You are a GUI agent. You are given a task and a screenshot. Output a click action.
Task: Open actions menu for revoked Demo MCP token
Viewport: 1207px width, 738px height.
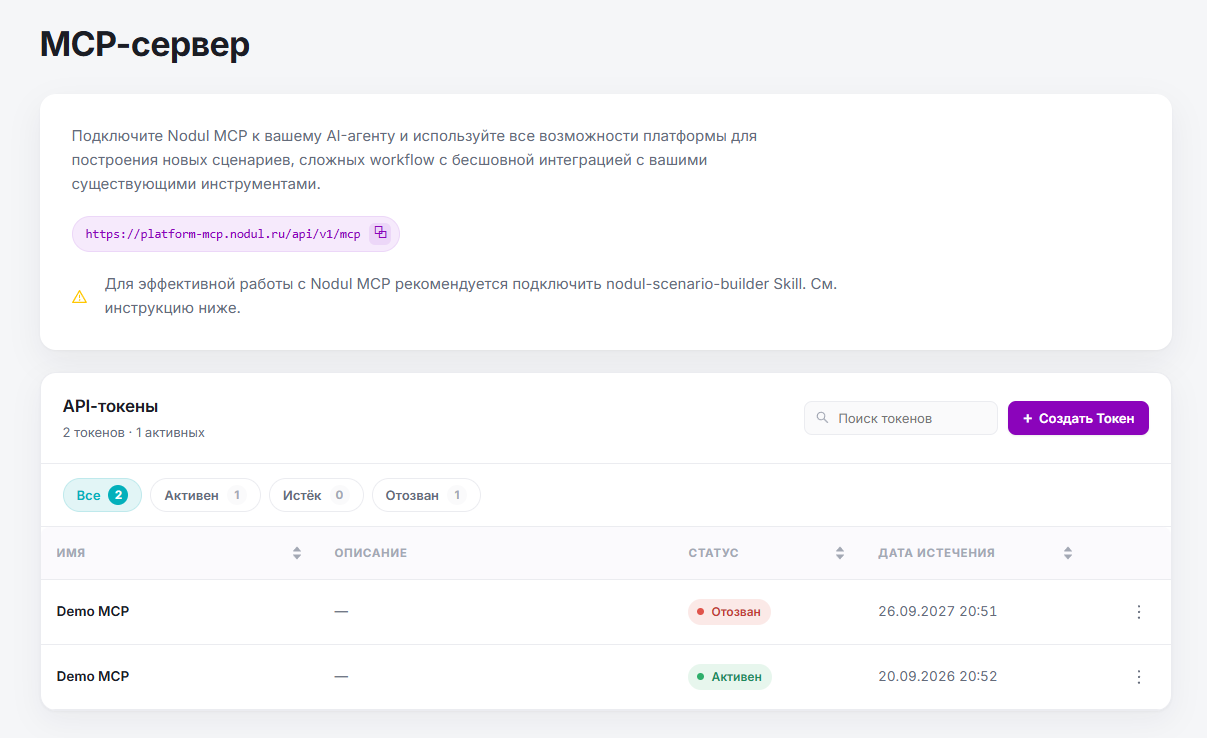[x=1138, y=612]
